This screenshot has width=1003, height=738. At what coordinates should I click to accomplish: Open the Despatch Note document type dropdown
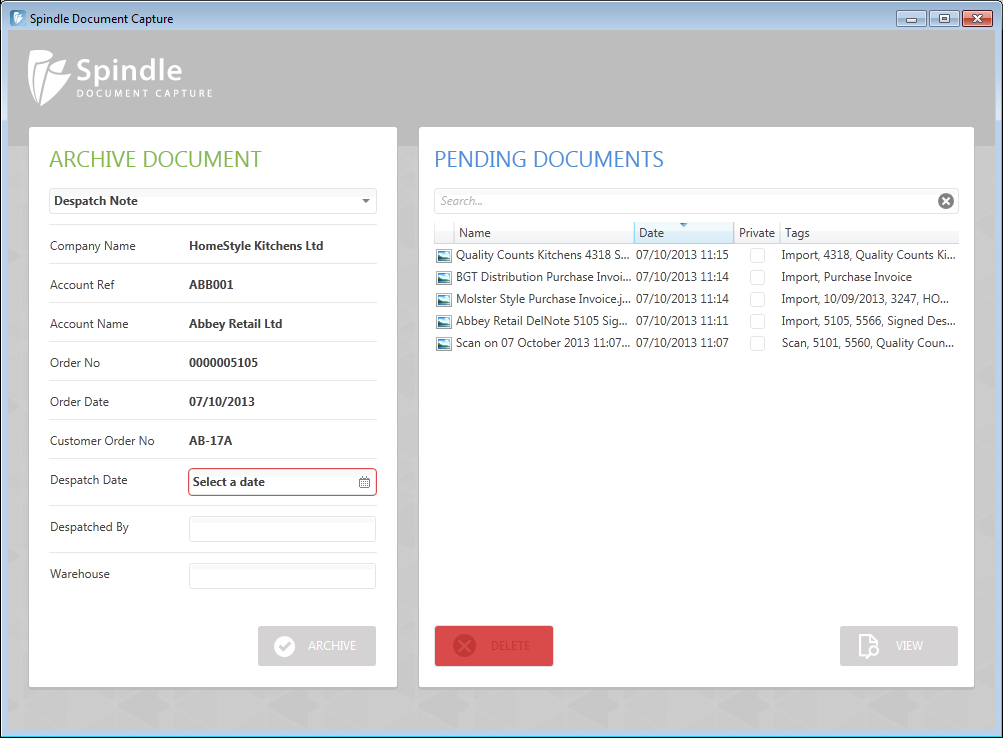tap(212, 201)
